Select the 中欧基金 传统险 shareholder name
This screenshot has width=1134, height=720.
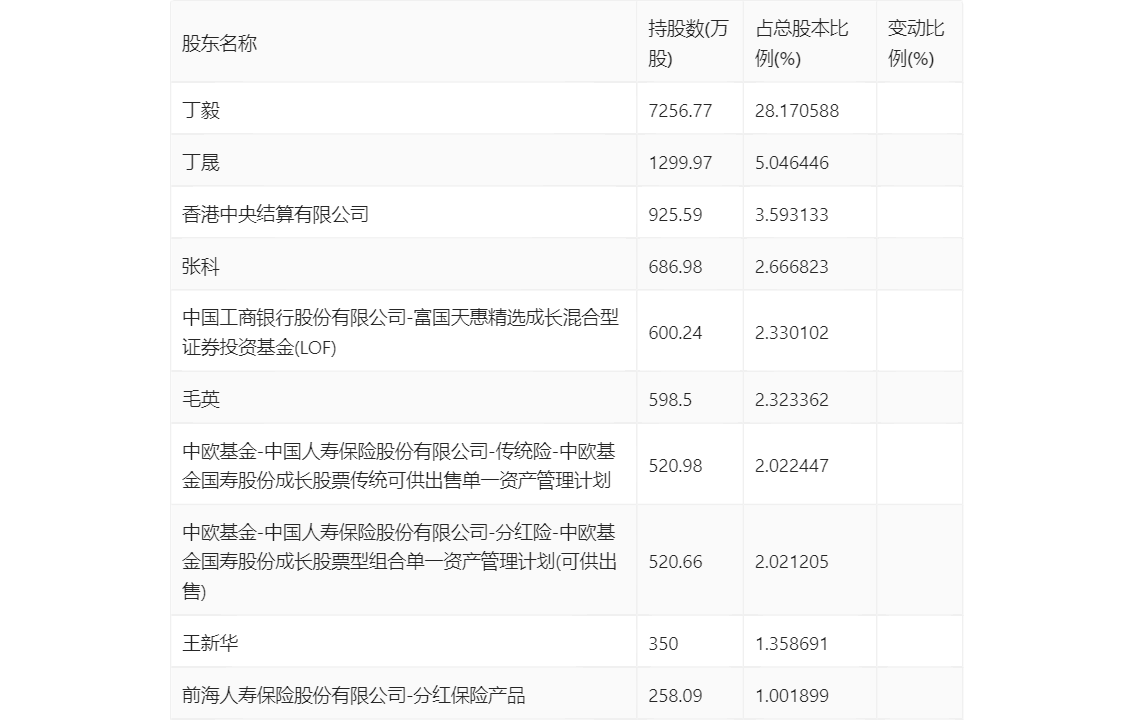point(398,466)
